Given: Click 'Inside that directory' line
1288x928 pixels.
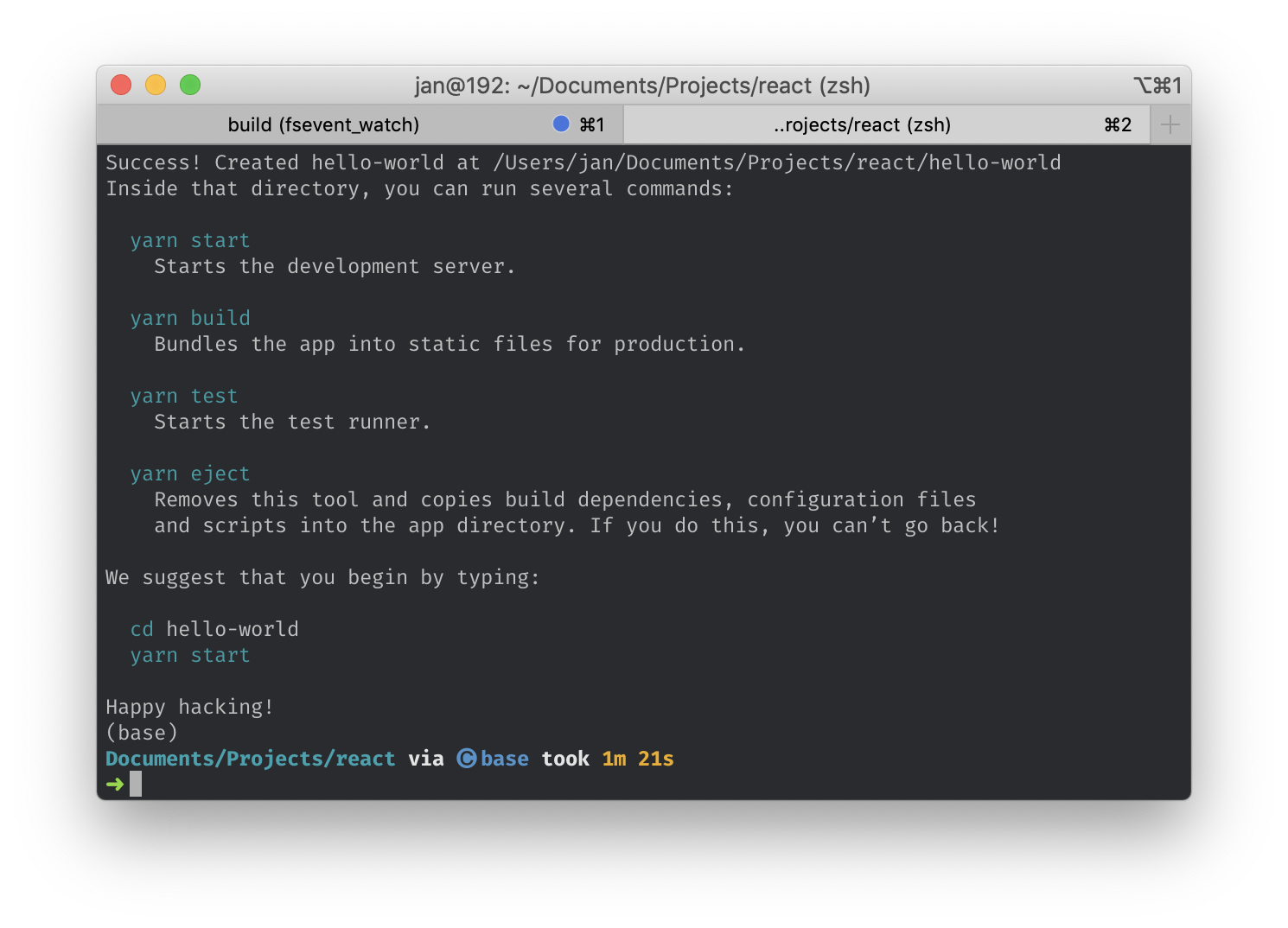Looking at the screenshot, I should [419, 188].
